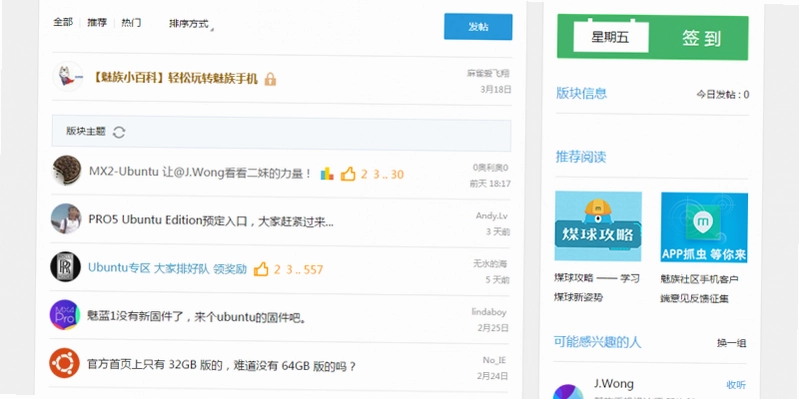The height and width of the screenshot is (399, 799).
Task: Click author name No_IE
Action: (494, 360)
